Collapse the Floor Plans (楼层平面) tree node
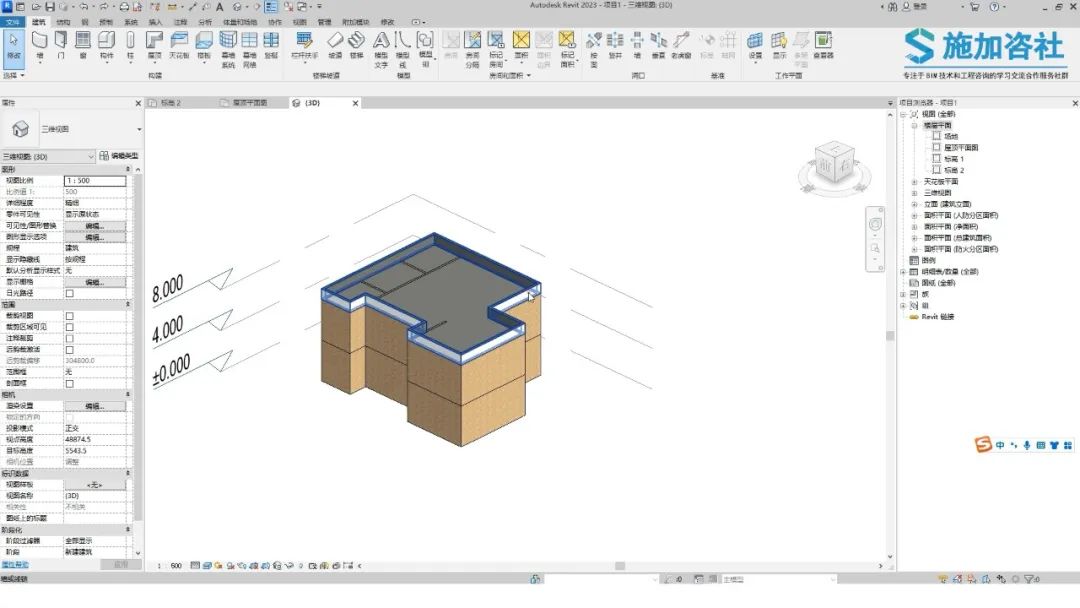The image size is (1080, 608). click(x=915, y=125)
